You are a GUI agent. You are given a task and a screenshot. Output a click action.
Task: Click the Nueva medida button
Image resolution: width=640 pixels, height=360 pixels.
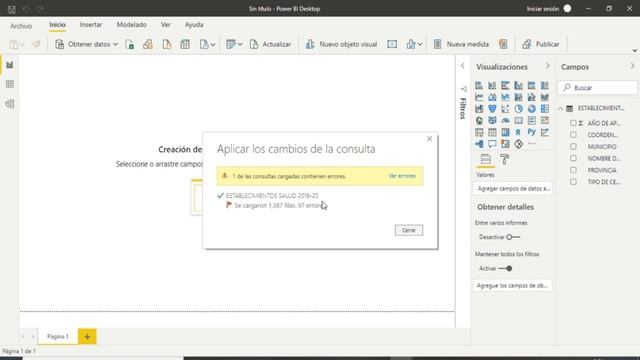click(461, 44)
